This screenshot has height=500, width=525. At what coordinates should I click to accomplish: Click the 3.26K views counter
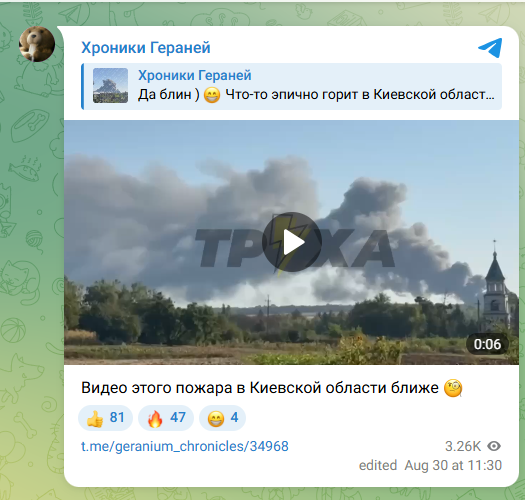[463, 446]
